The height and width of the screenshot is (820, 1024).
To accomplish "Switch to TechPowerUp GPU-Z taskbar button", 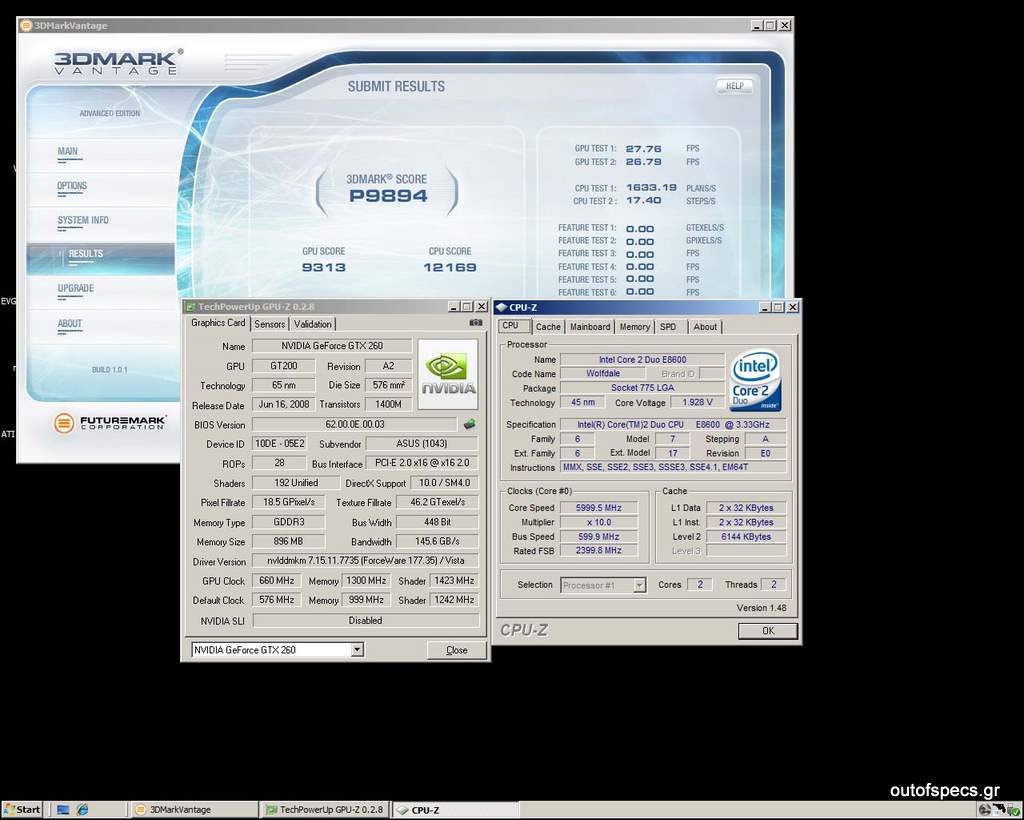I will 325,810.
